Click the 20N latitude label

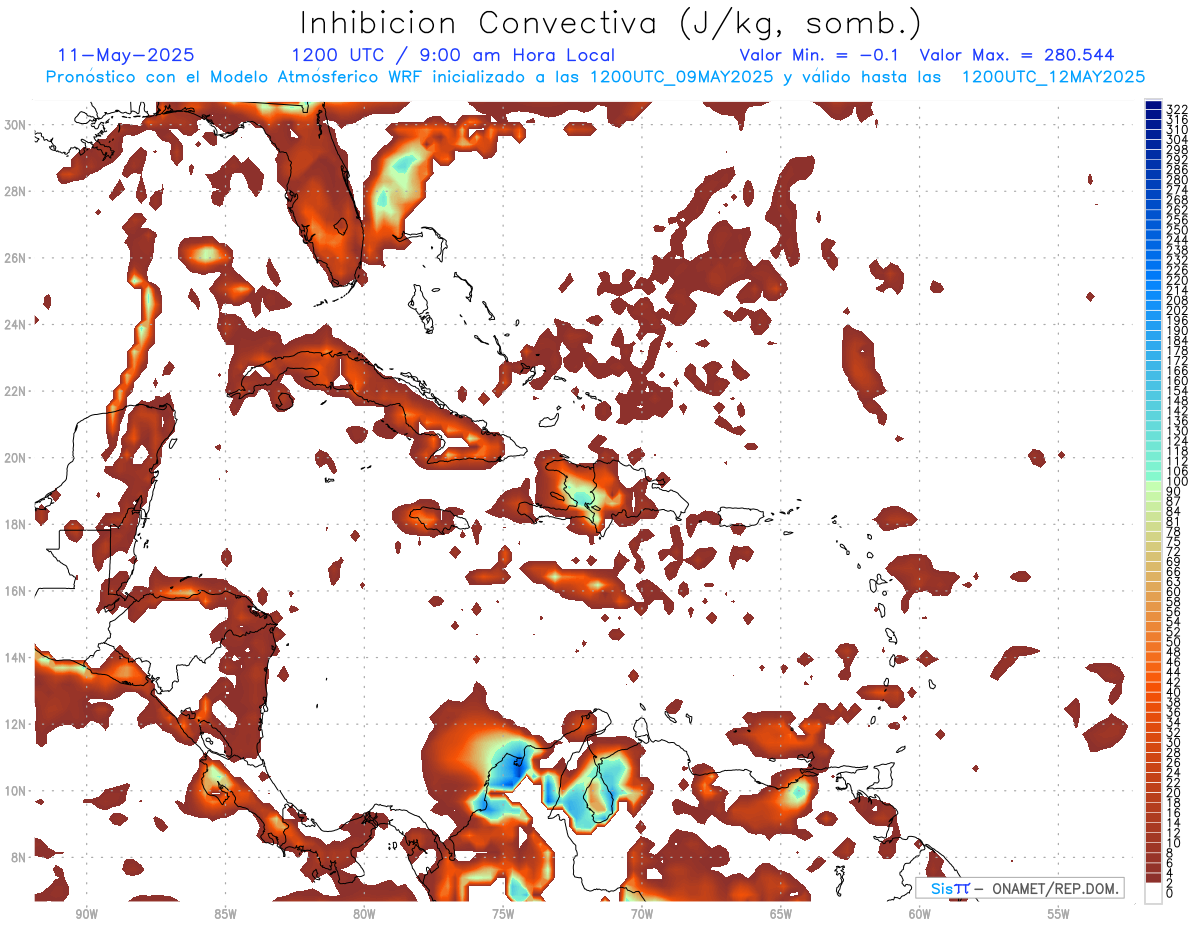coord(17,457)
